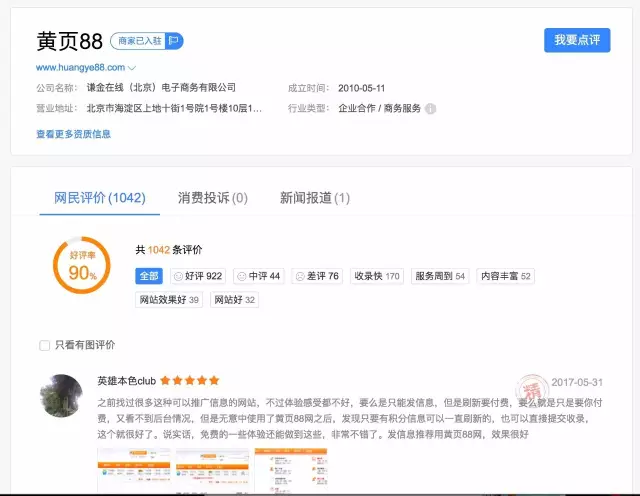Click the five-star rating of the review

190,381
